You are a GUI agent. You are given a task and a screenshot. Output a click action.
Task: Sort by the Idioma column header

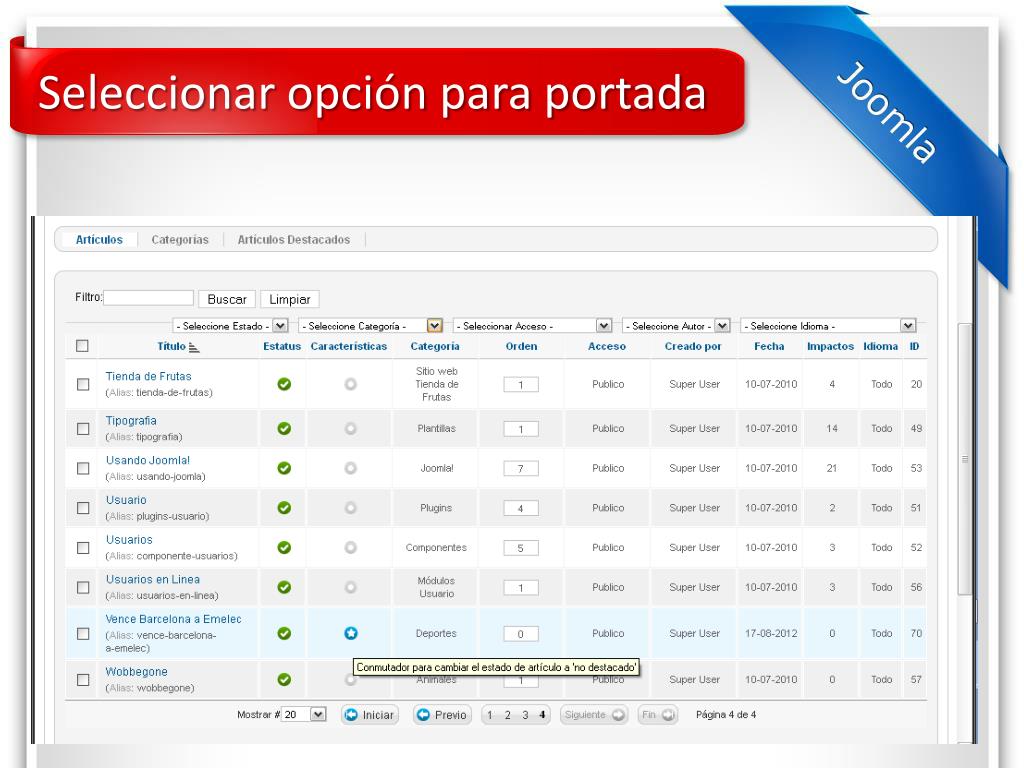880,346
